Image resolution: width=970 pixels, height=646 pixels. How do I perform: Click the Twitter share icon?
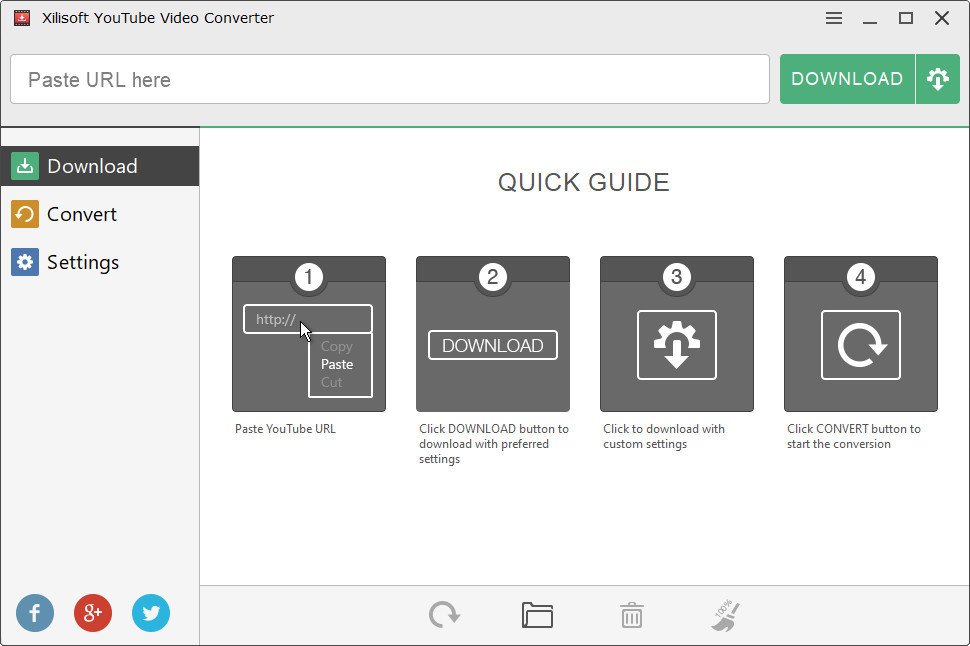151,613
